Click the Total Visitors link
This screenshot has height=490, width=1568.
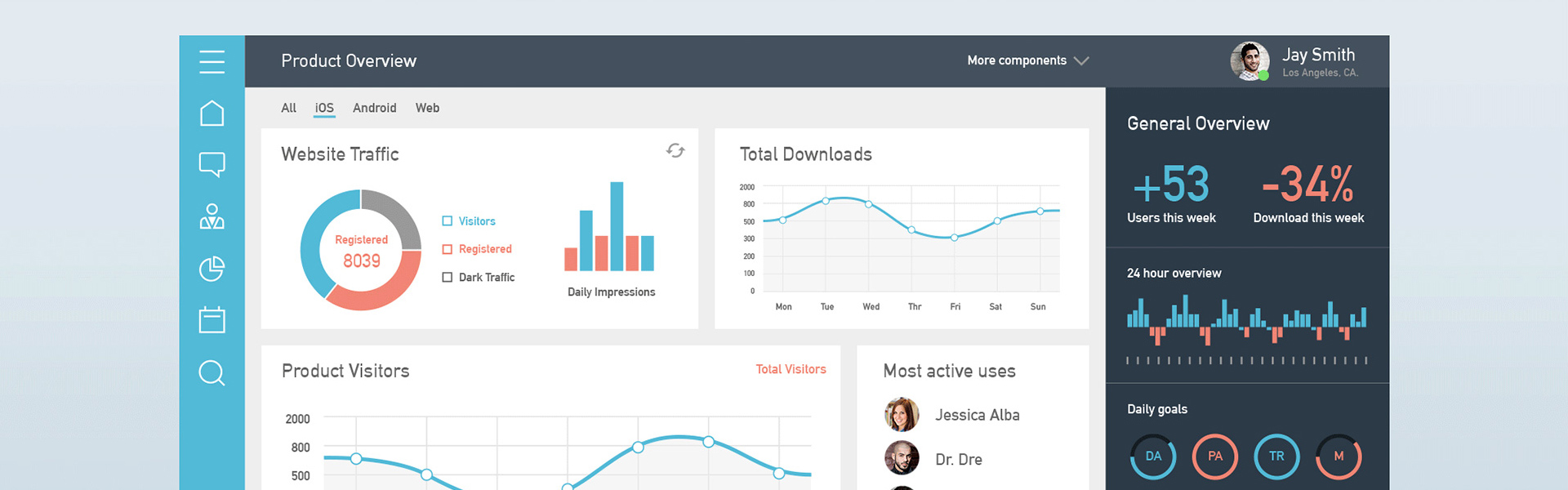pos(791,369)
